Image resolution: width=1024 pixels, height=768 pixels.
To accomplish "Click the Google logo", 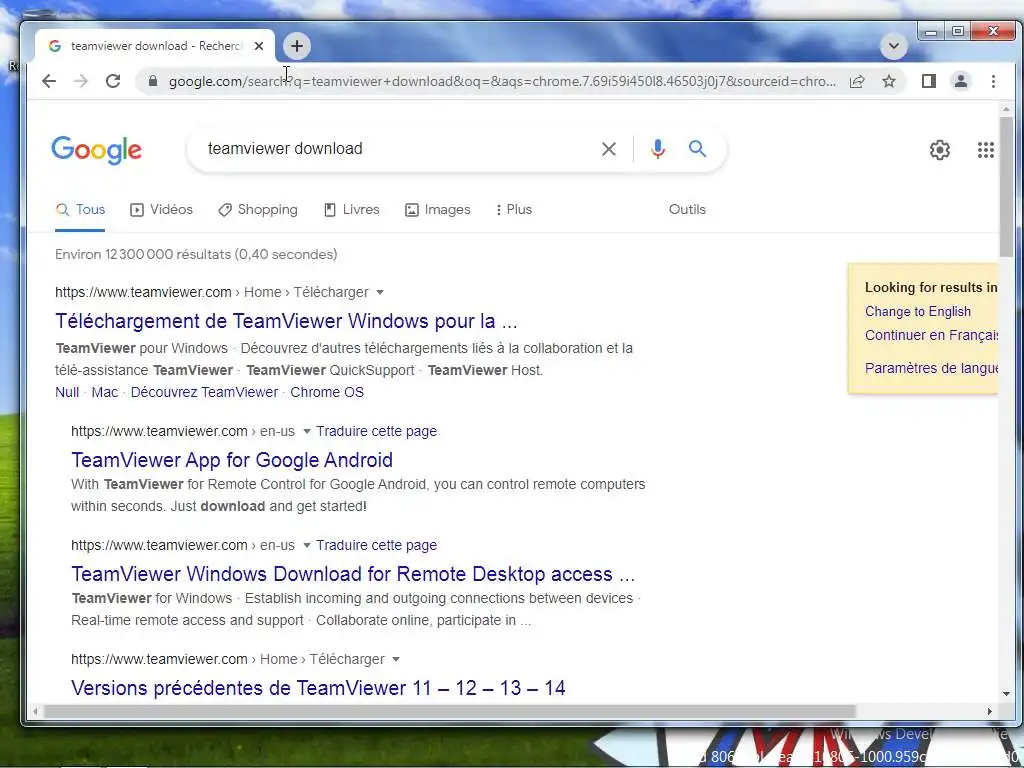I will click(97, 150).
